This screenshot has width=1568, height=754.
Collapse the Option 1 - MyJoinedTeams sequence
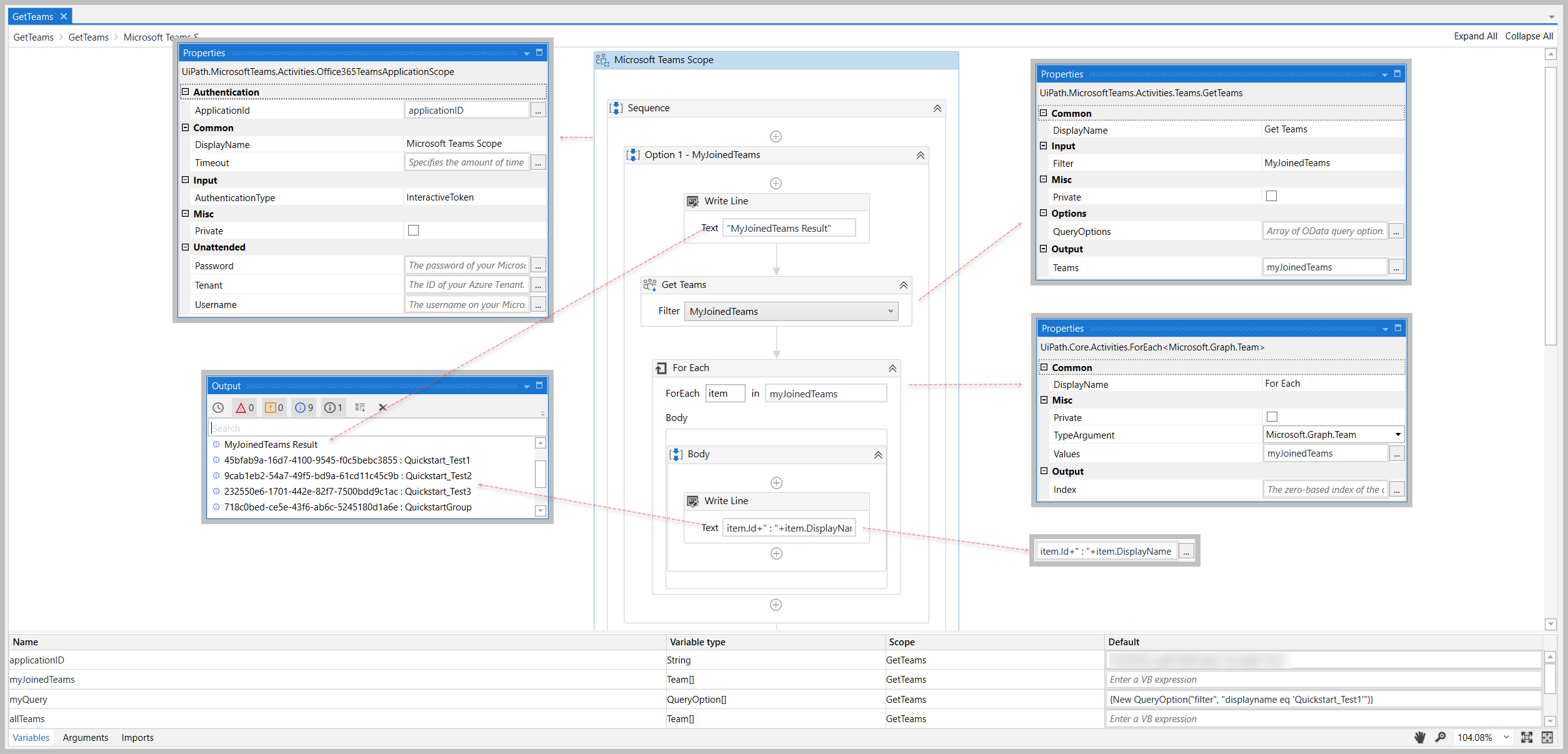tap(920, 156)
